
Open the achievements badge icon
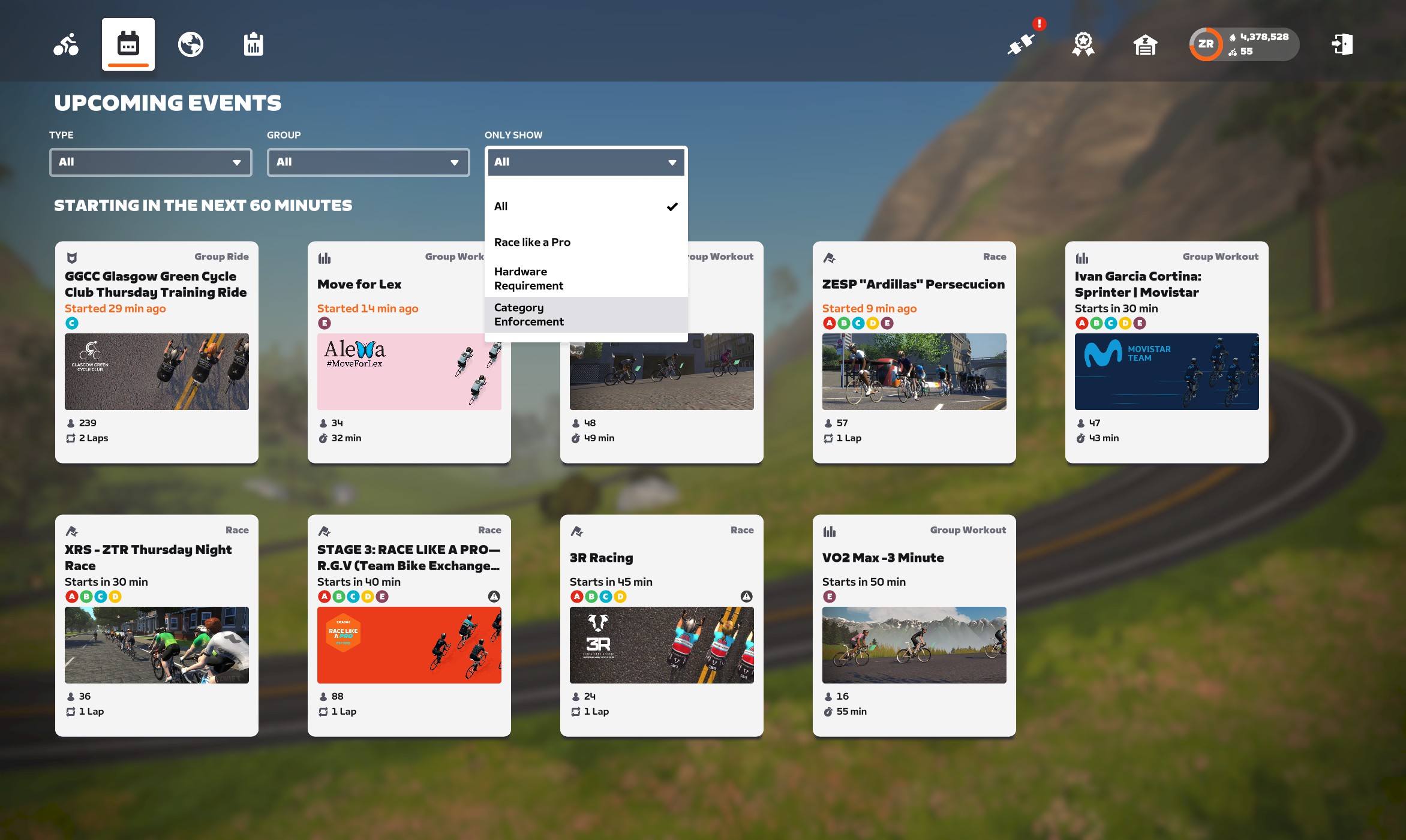pos(1083,44)
